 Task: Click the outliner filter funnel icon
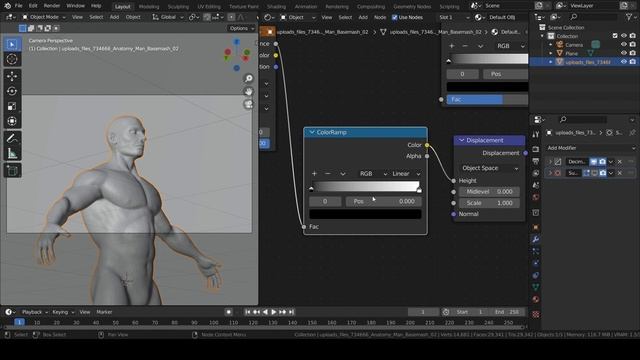(x=629, y=17)
